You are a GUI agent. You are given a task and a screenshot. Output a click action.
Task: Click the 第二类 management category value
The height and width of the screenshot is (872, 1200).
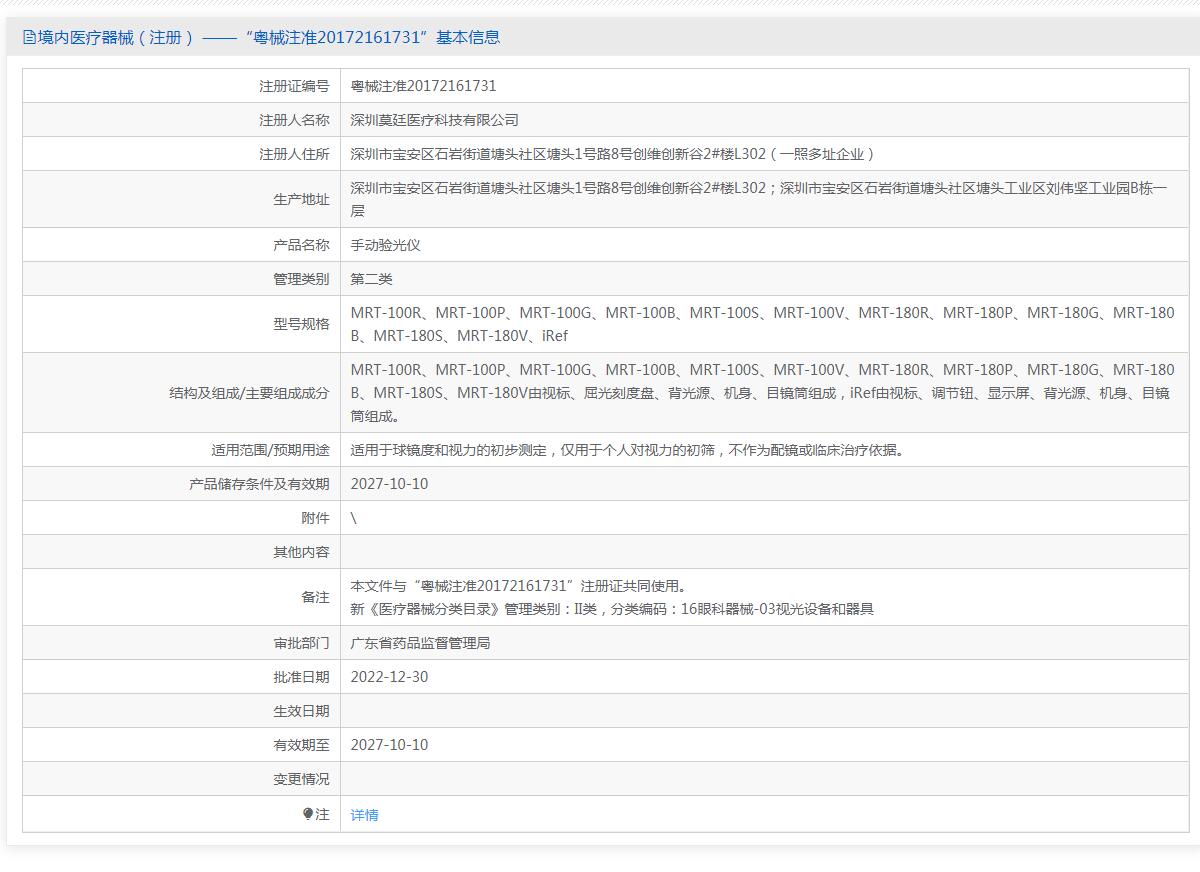pos(371,279)
